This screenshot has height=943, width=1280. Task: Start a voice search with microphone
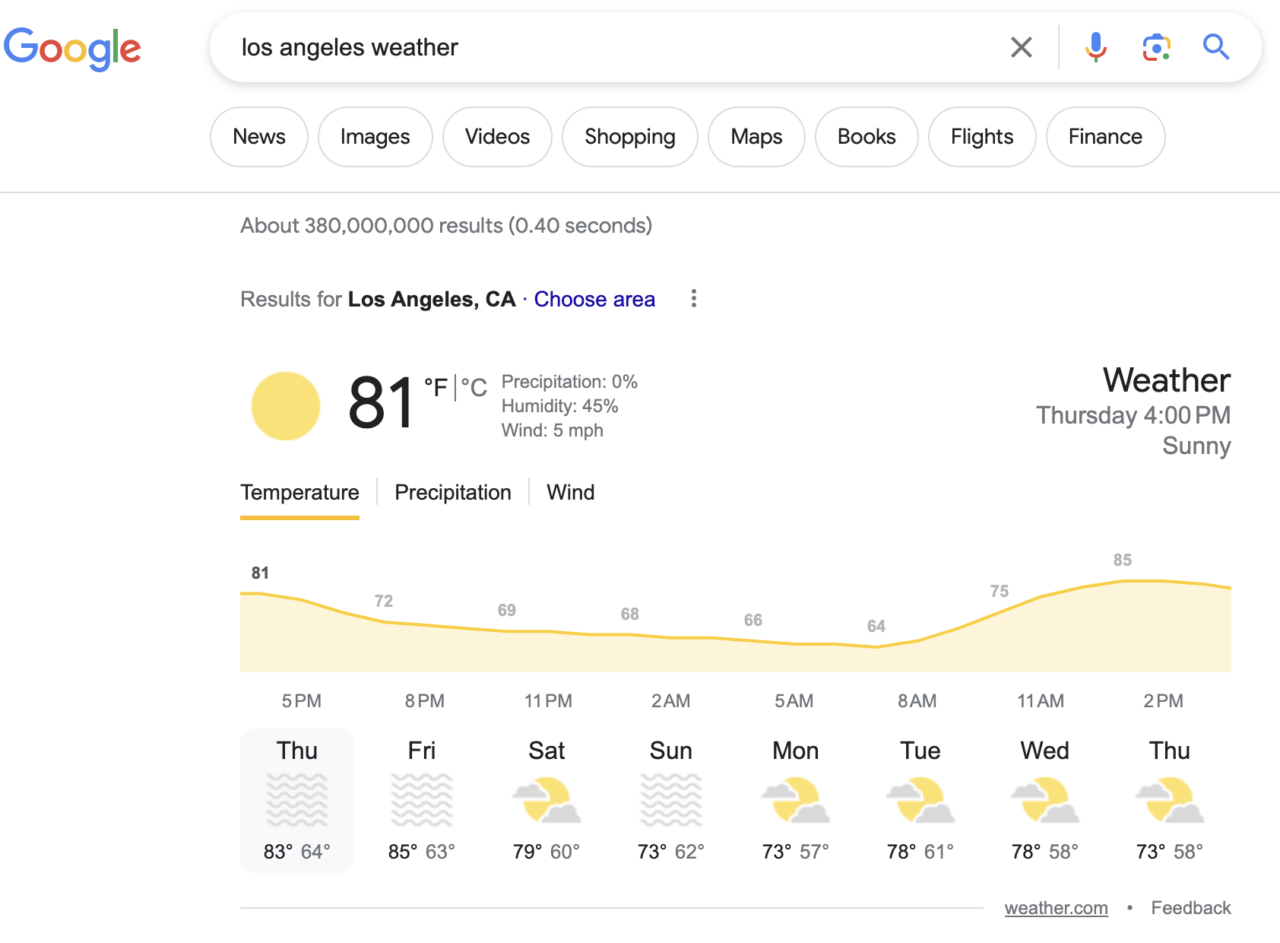(x=1096, y=47)
